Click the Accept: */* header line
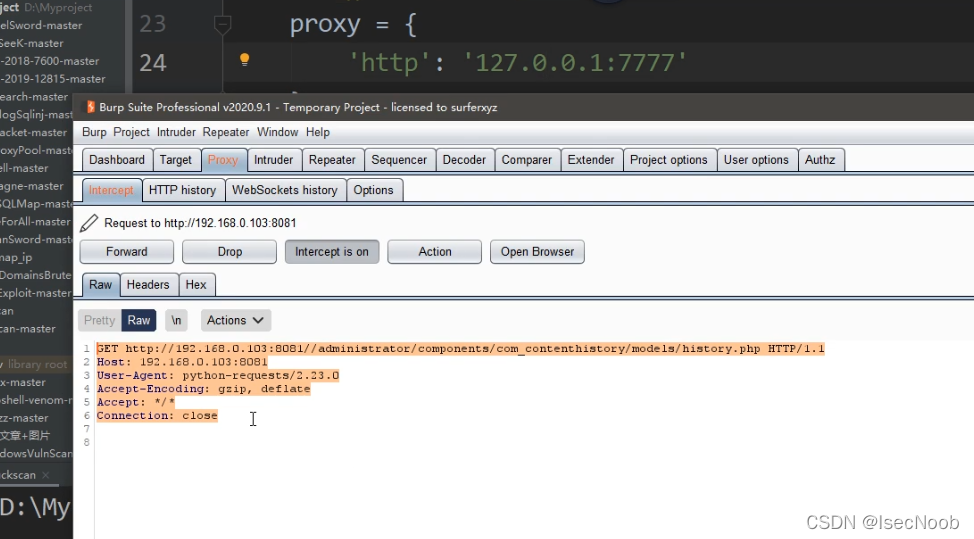974x539 pixels. 135,402
